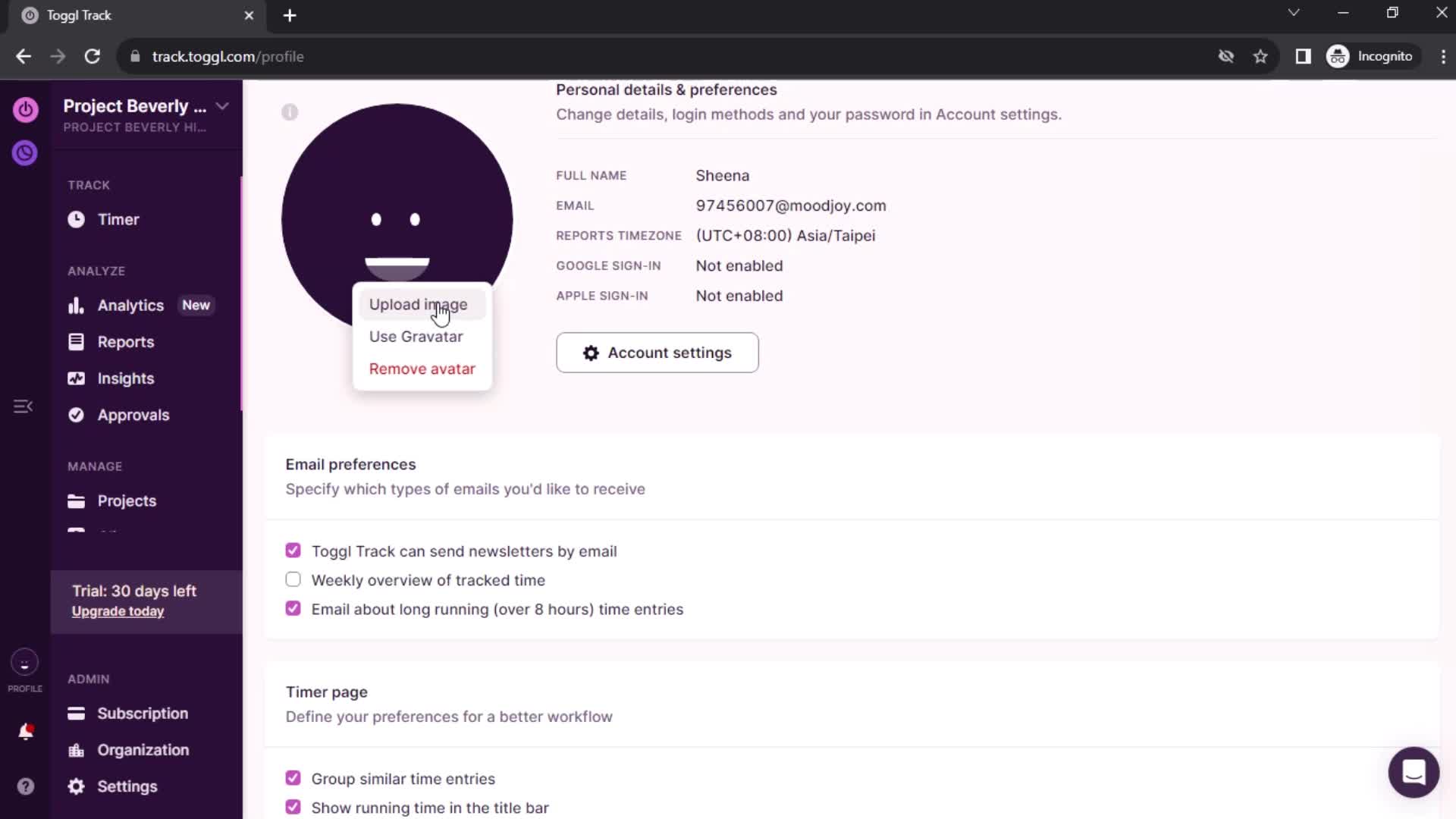Open Approvals panel
The width and height of the screenshot is (1456, 819).
[134, 415]
